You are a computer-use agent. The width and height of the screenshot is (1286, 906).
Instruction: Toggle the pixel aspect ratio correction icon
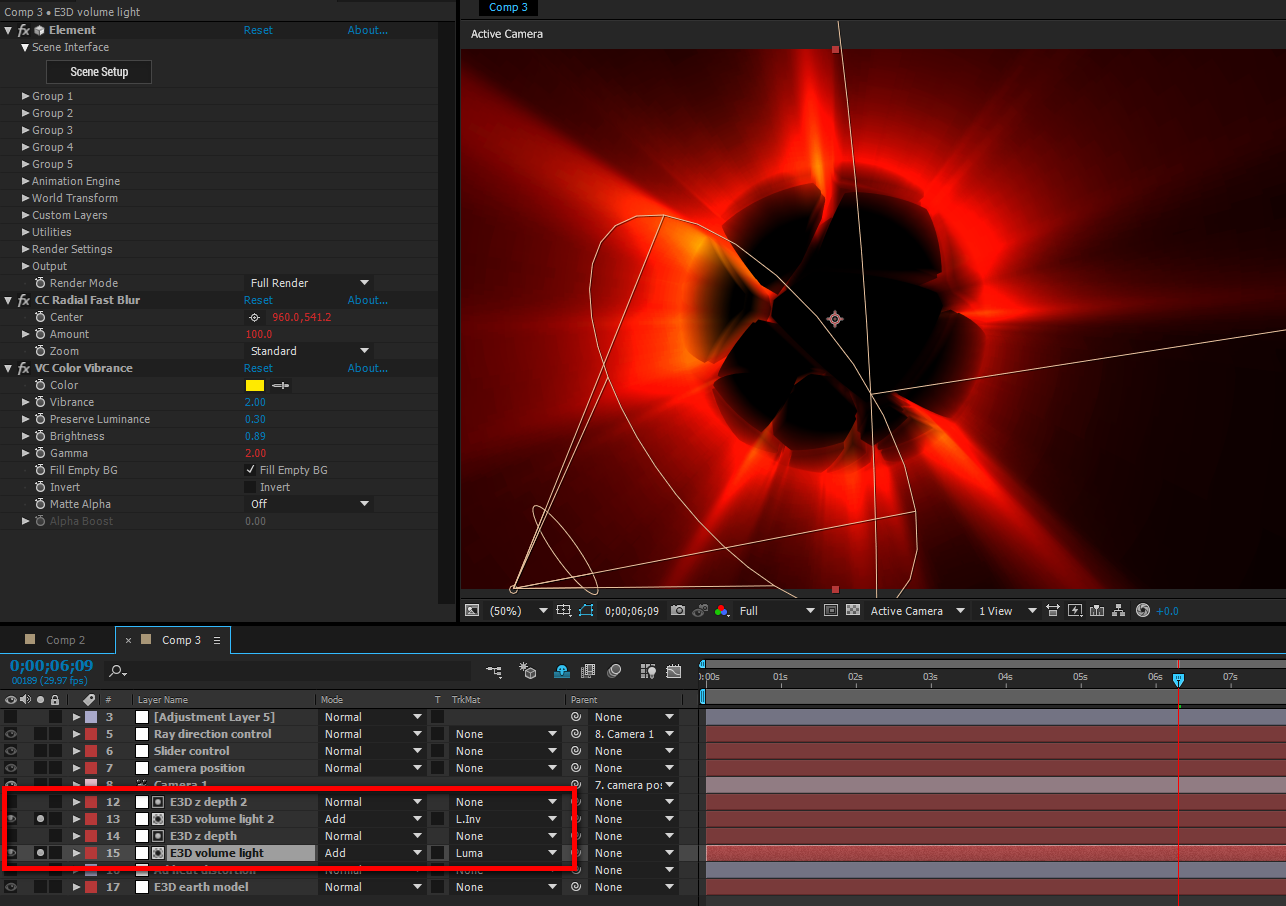pyautogui.click(x=1052, y=610)
